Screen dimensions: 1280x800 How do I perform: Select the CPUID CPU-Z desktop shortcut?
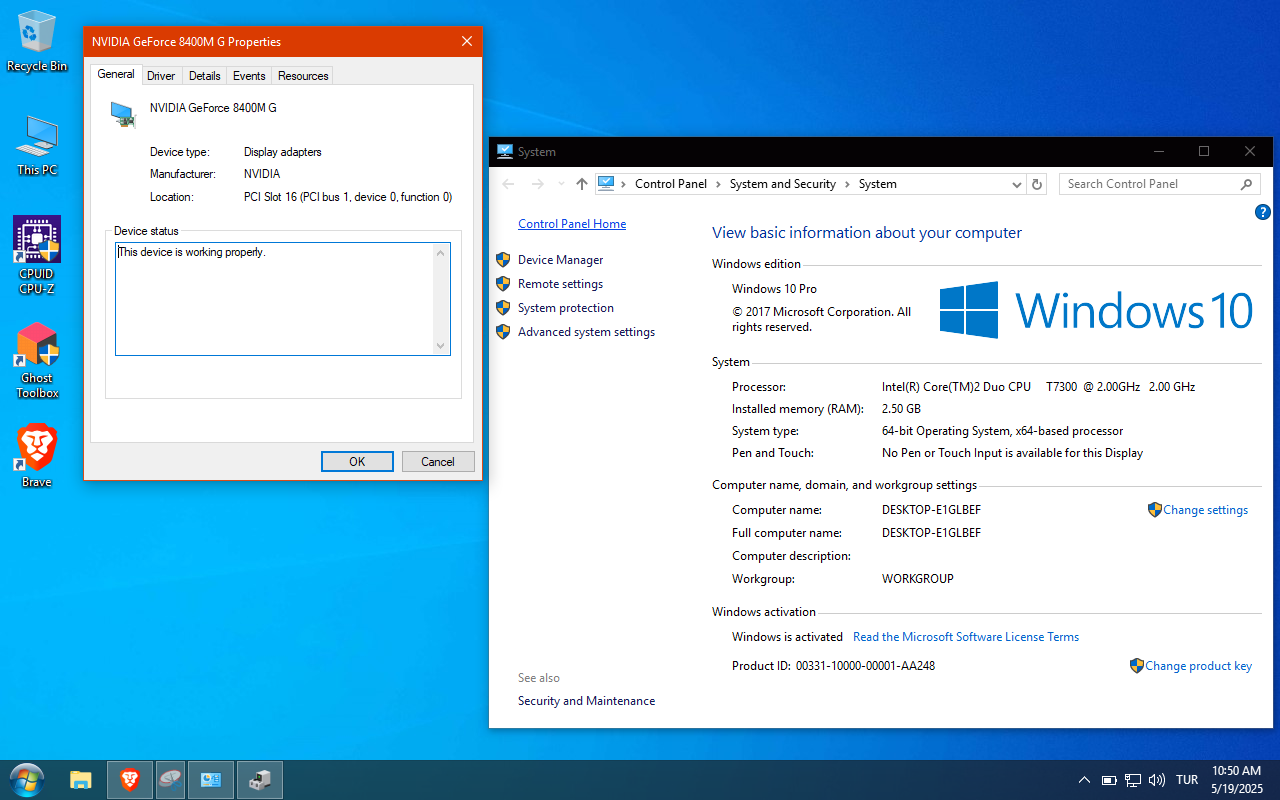pyautogui.click(x=37, y=256)
